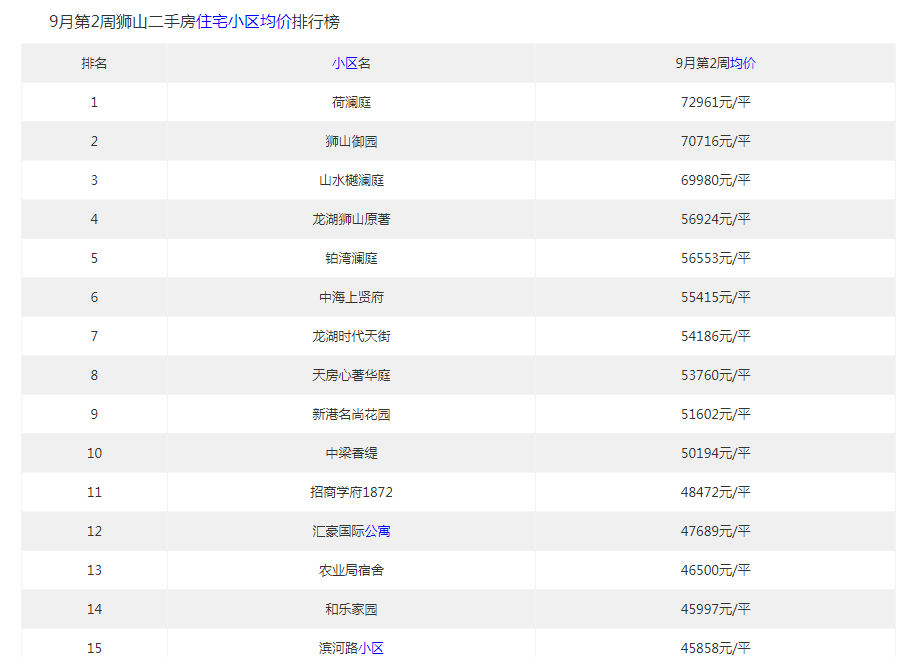Image resolution: width=918 pixels, height=657 pixels.
Task: Select the price 56924元/平
Action: (715, 219)
